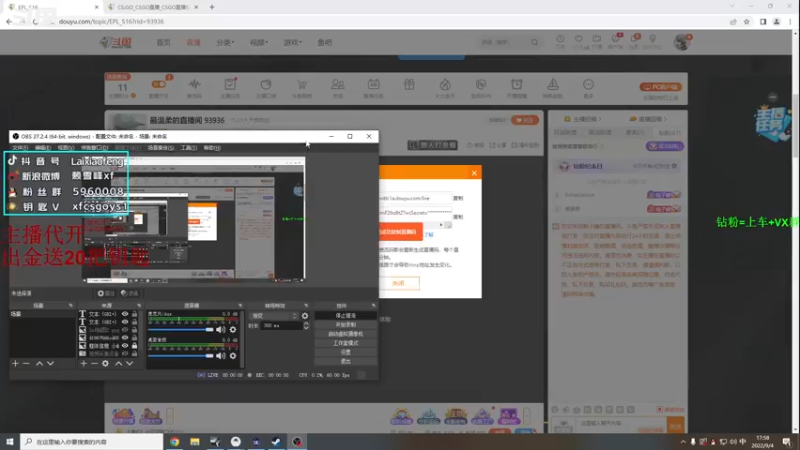Image resolution: width=800 pixels, height=450 pixels.
Task: Open 桌面音频 audio settings gear
Action: coord(233,356)
